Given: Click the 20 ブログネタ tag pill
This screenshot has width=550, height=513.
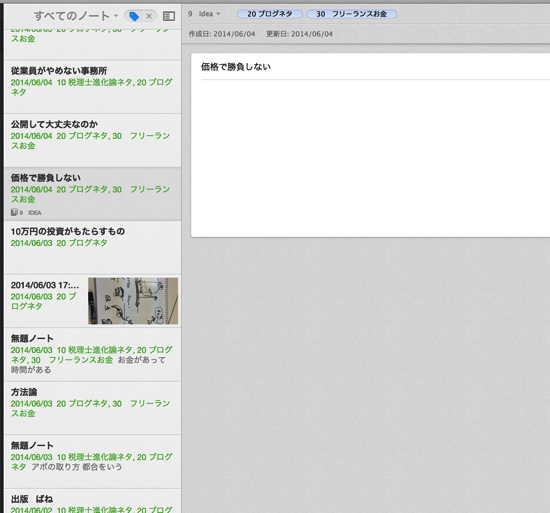Looking at the screenshot, I should pos(270,14).
